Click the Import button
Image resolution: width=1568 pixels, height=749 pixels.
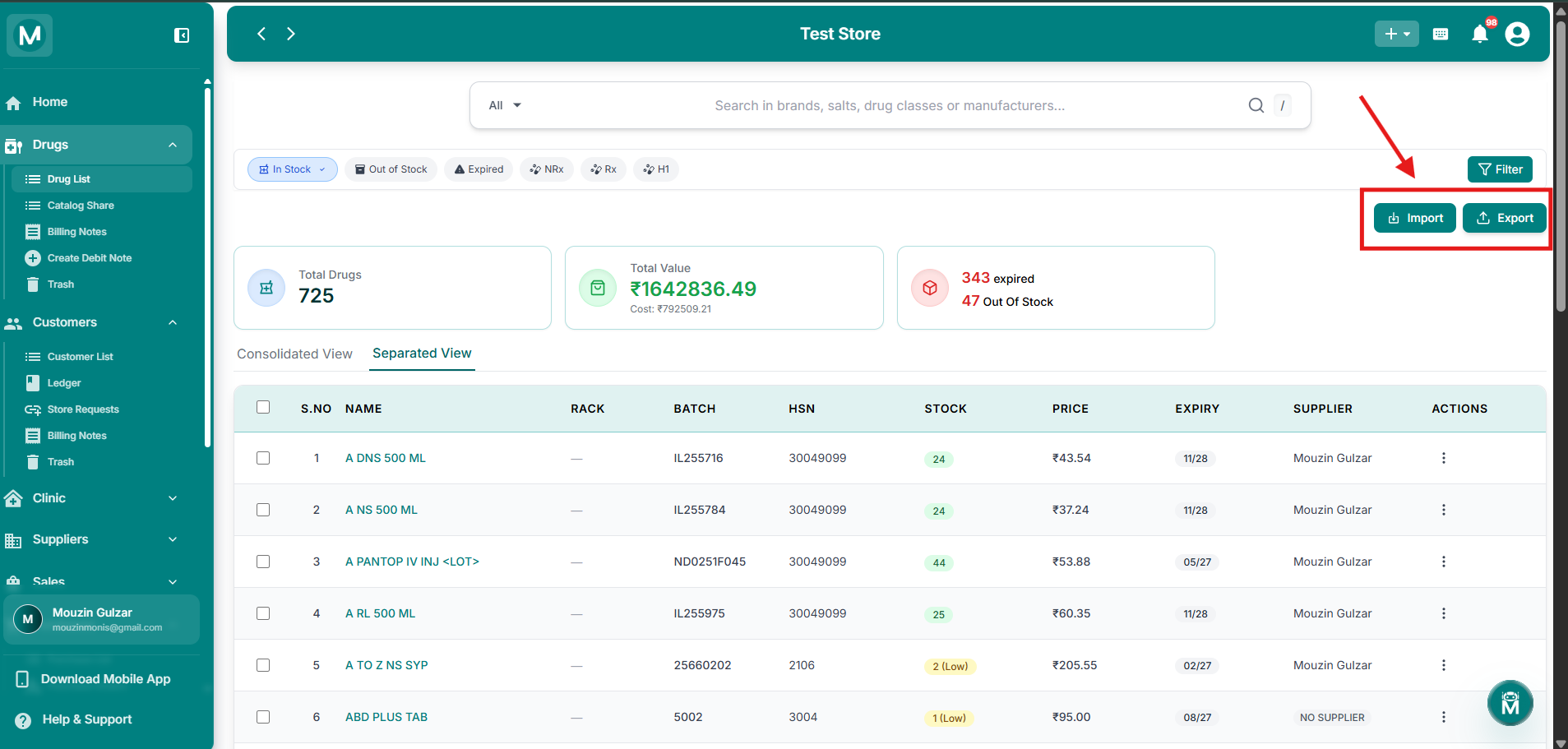[1415, 218]
